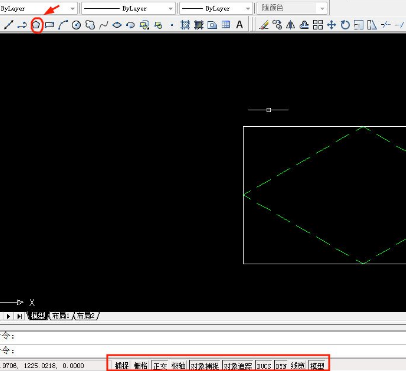
Task: Toggle 线宽 lineweight display
Action: [297, 366]
